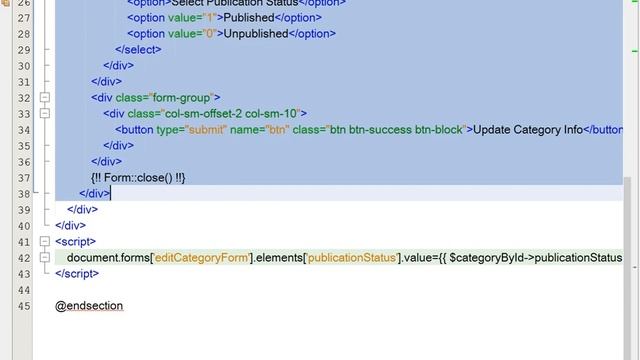Click the </div> tag on line 35

click(x=118, y=146)
